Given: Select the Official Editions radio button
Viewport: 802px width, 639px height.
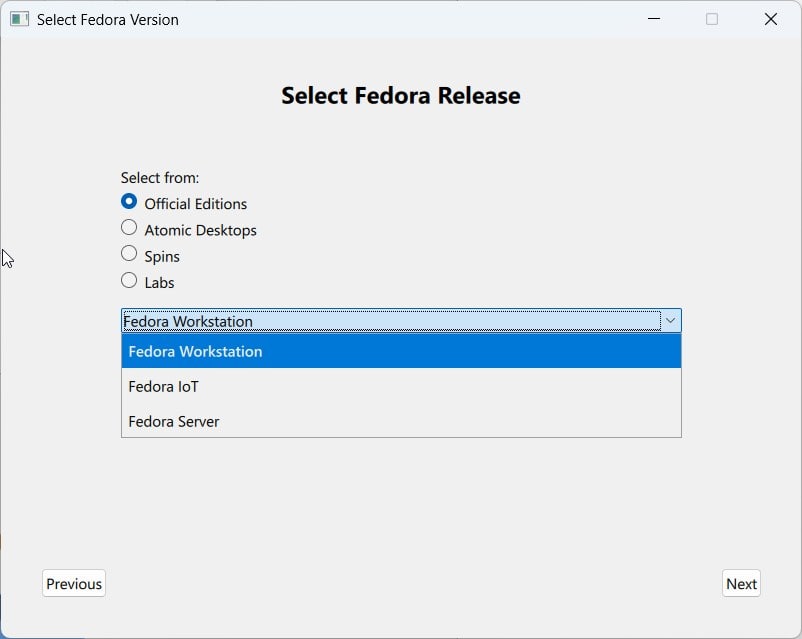Looking at the screenshot, I should pos(129,202).
